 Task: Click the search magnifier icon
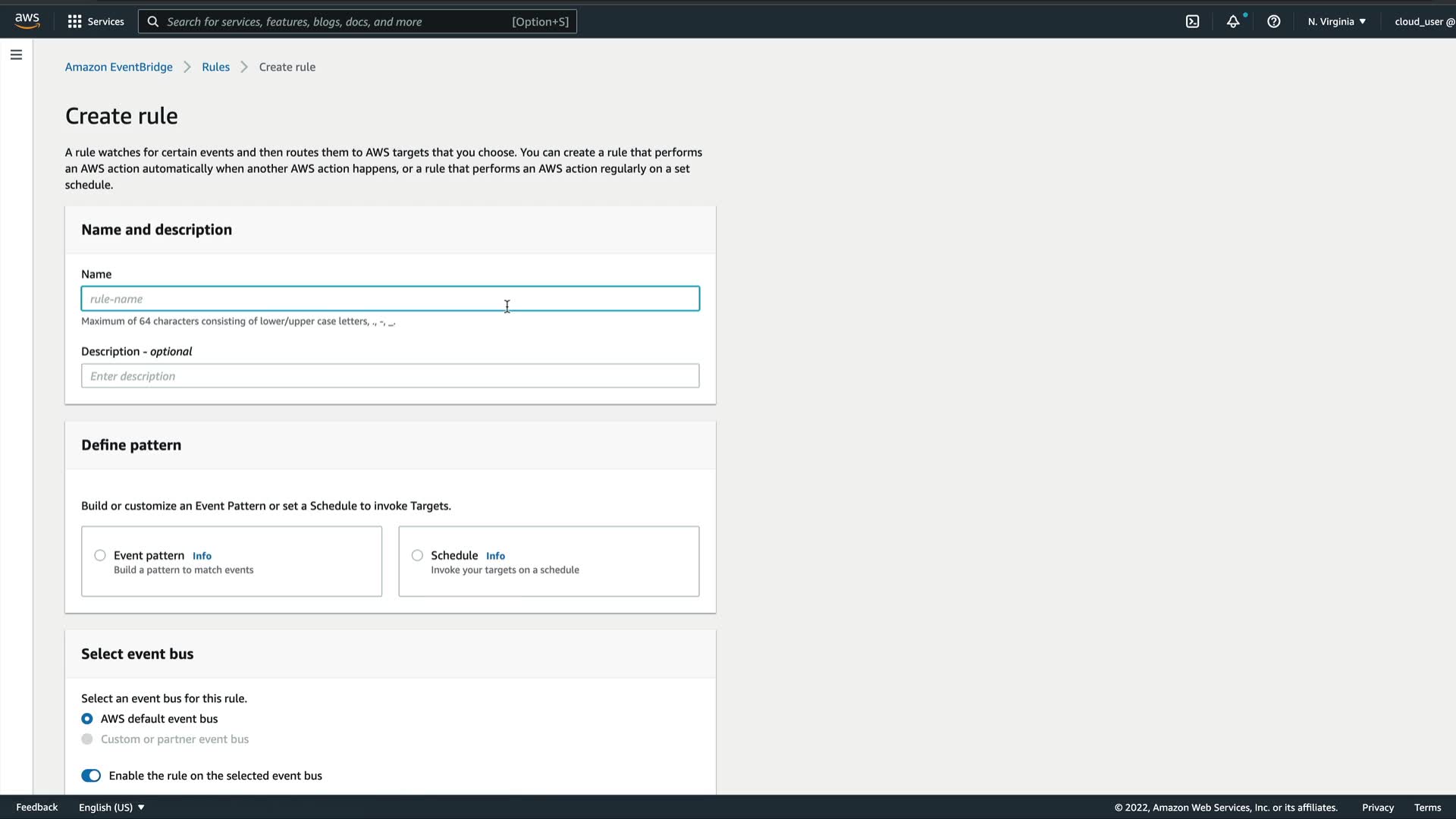(x=152, y=21)
